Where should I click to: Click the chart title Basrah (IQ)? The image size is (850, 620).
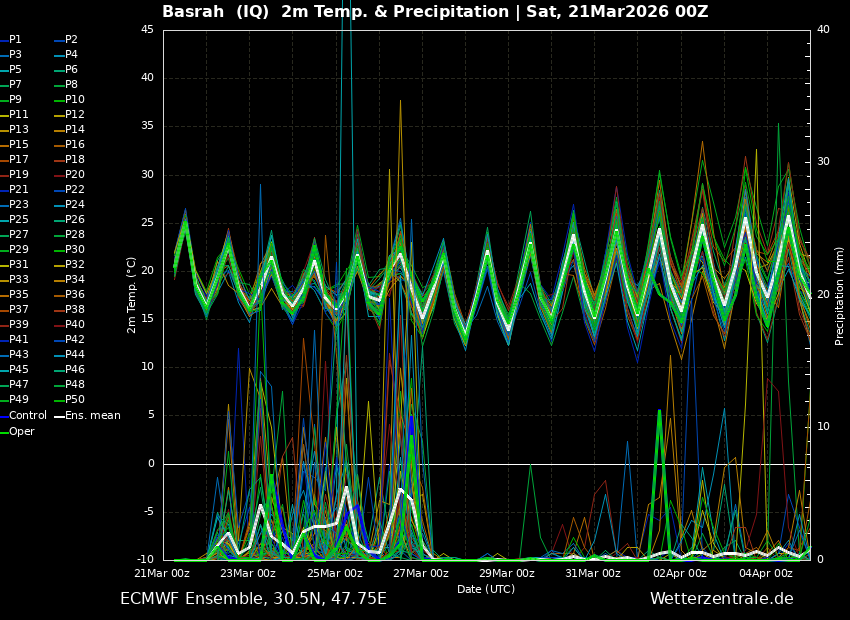217,12
